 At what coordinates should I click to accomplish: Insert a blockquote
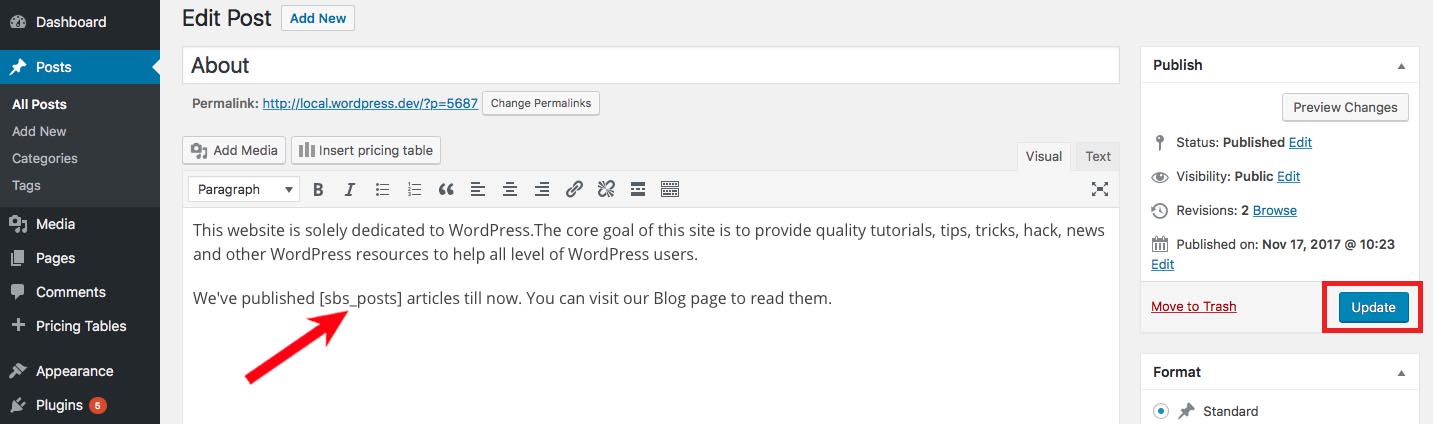pos(446,189)
